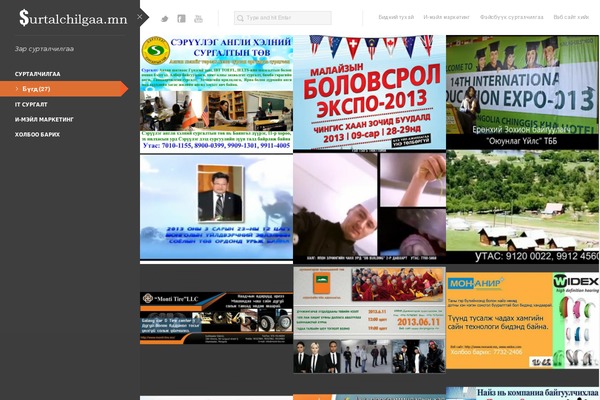The image size is (600, 400).
Task: Open the ad with man's portrait on blue
Action: point(216,207)
